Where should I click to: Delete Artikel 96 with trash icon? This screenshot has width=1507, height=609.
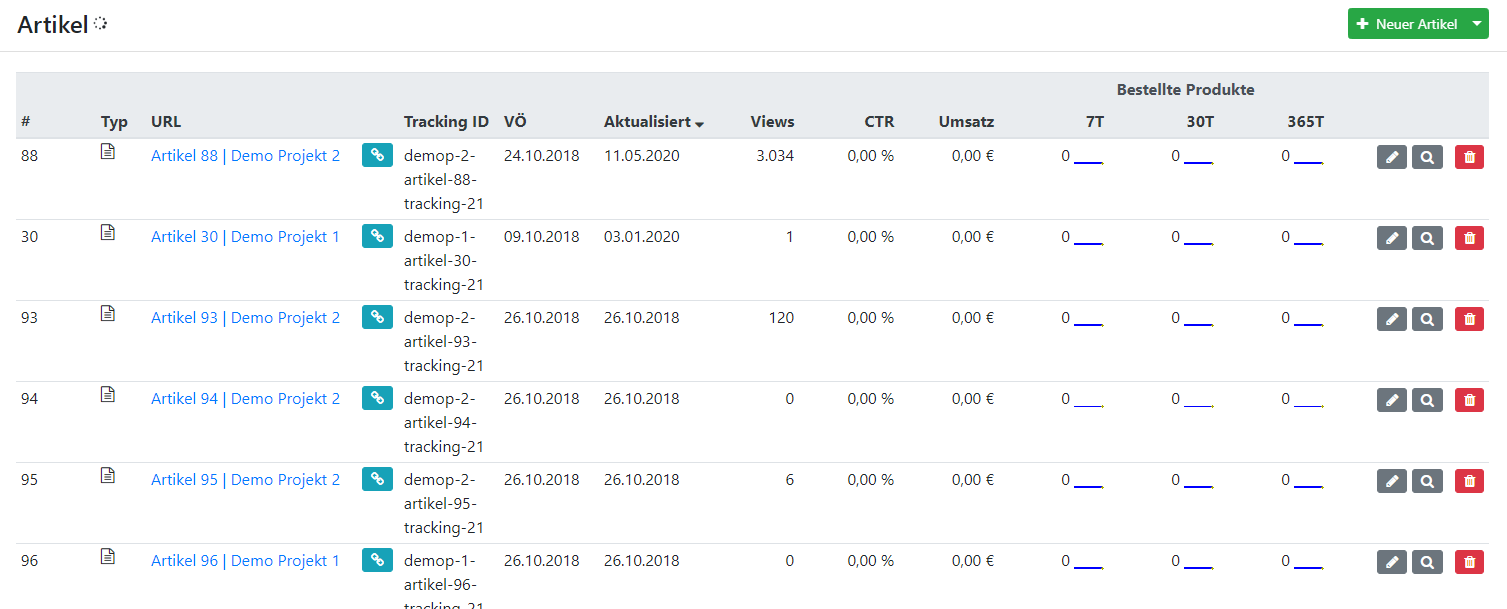click(x=1469, y=562)
